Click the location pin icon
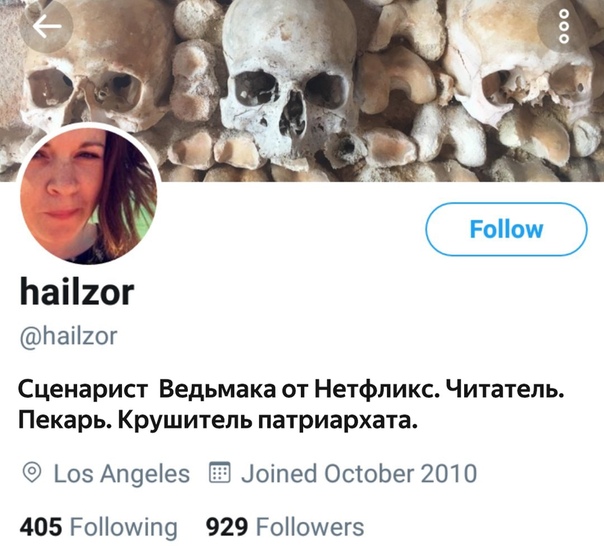 click(x=32, y=473)
